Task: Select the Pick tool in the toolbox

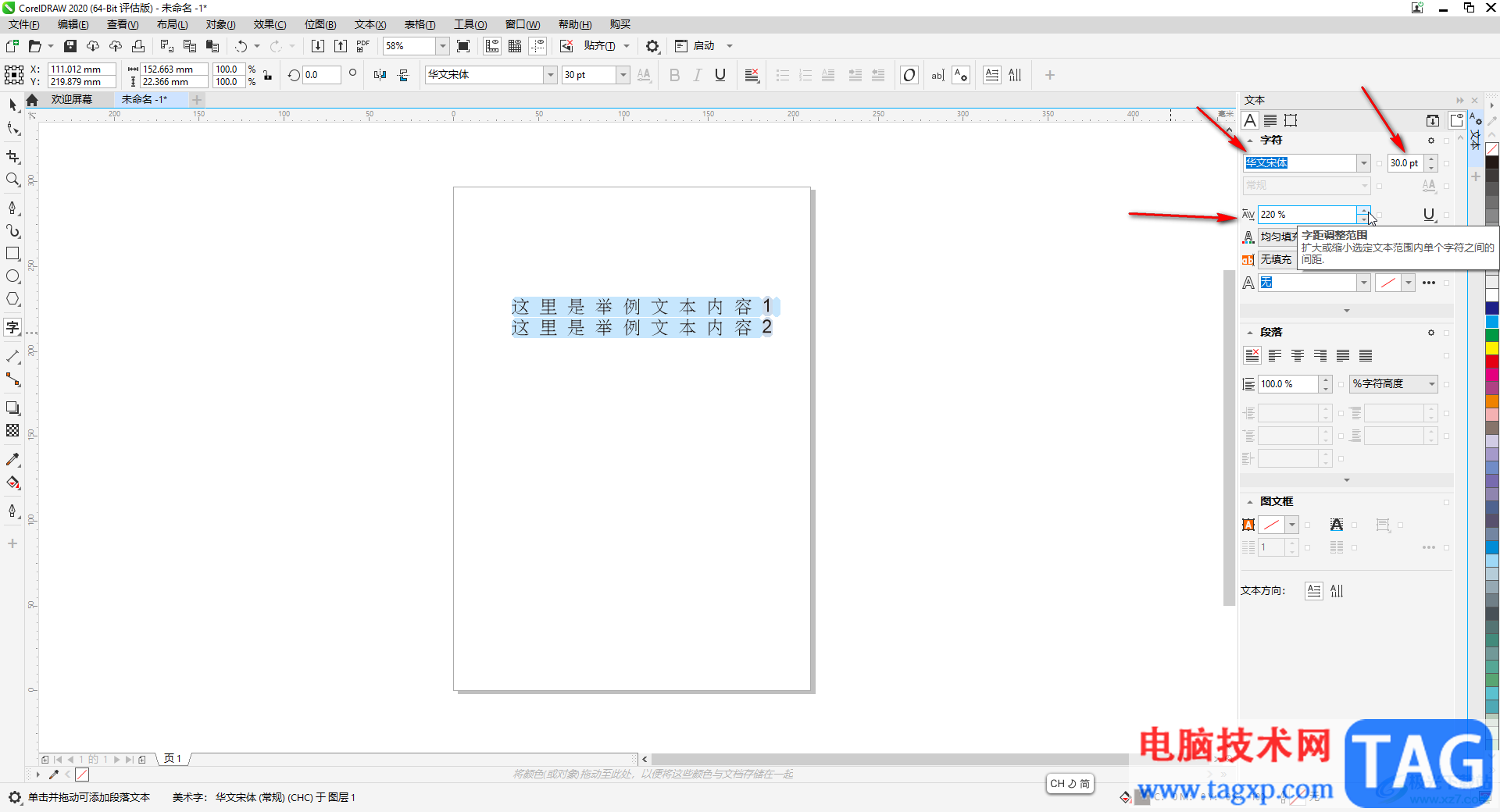Action: 12,105
